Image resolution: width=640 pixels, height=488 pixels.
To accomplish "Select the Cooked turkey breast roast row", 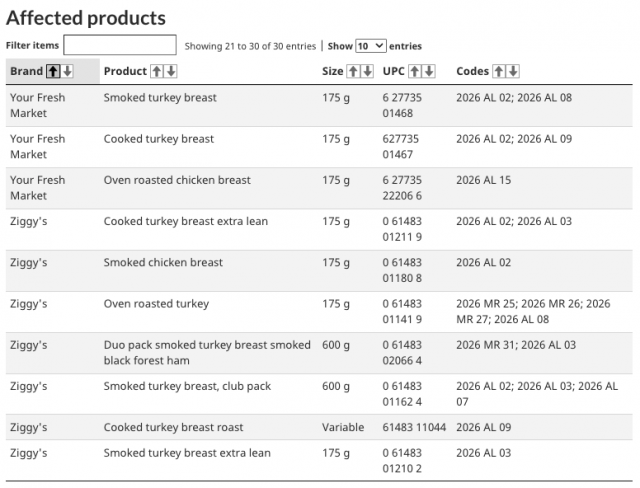I will click(320, 427).
